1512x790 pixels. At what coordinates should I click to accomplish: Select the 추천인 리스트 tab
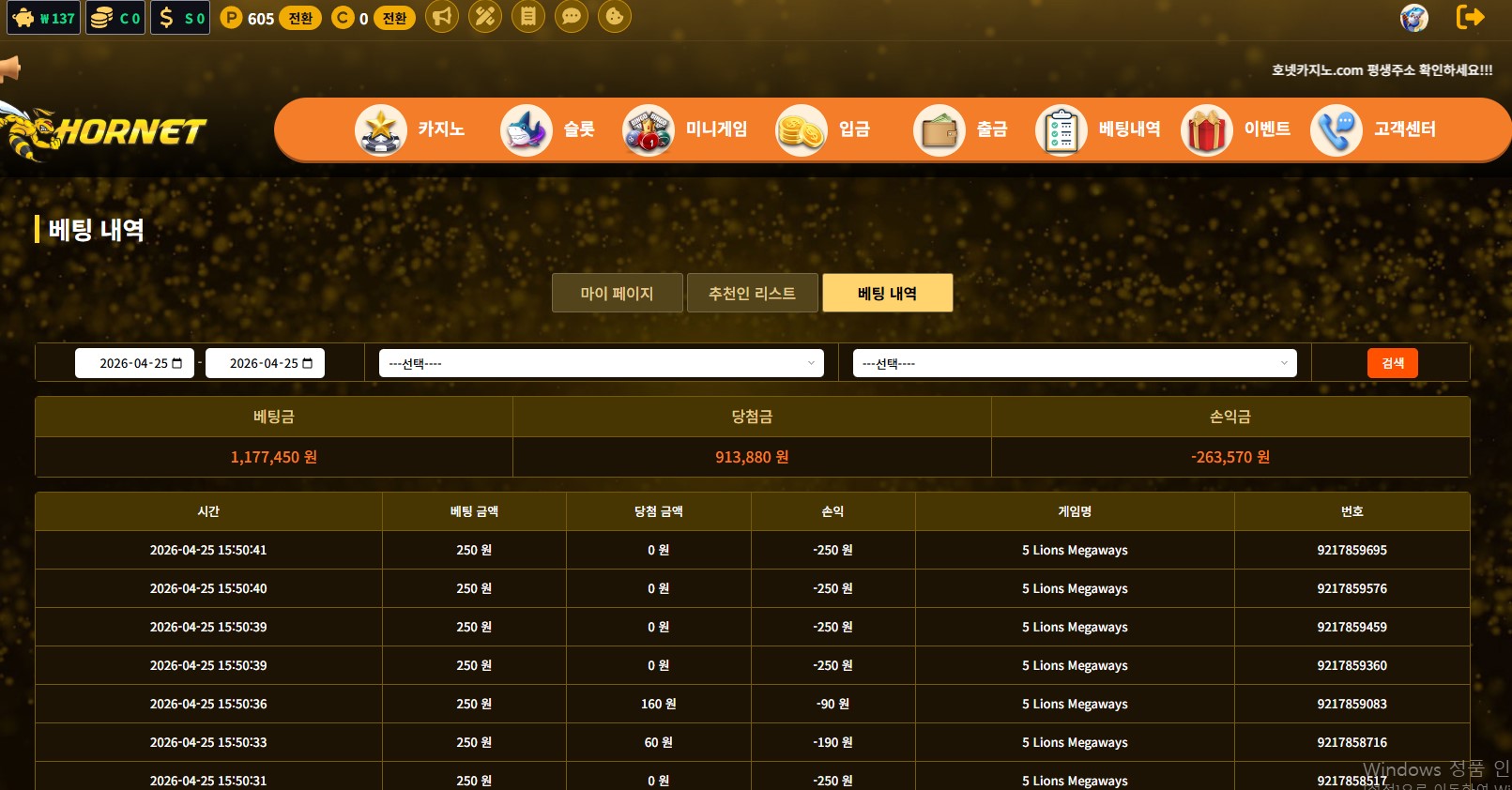pyautogui.click(x=752, y=293)
